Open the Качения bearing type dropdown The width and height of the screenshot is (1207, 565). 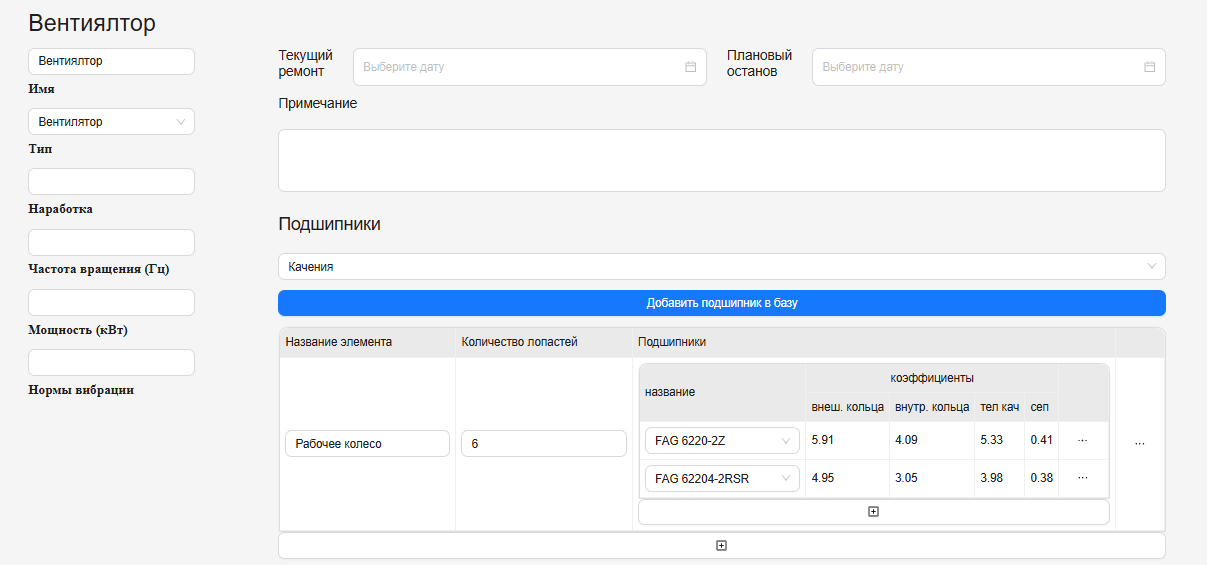tap(721, 267)
